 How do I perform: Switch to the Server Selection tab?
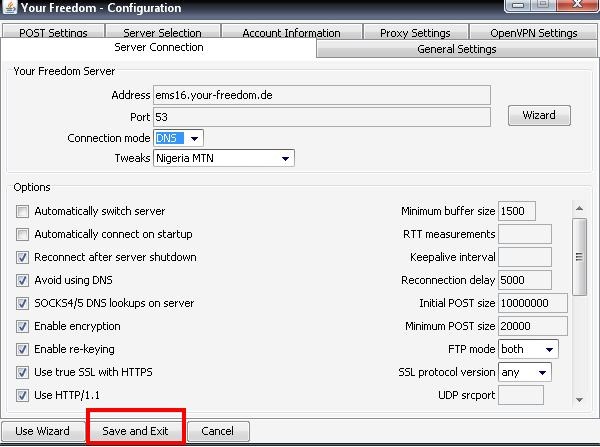(163, 31)
